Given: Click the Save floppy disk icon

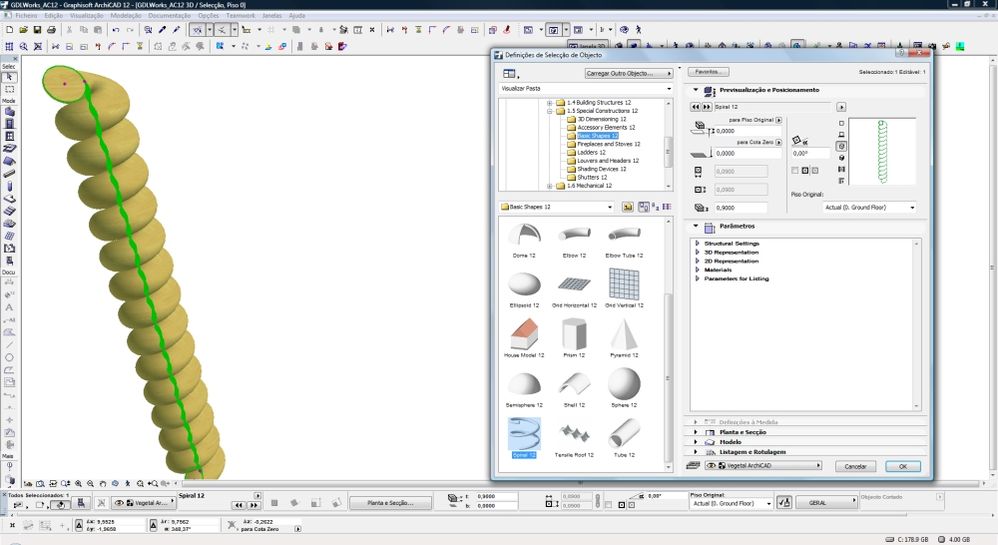Looking at the screenshot, I should point(38,29).
